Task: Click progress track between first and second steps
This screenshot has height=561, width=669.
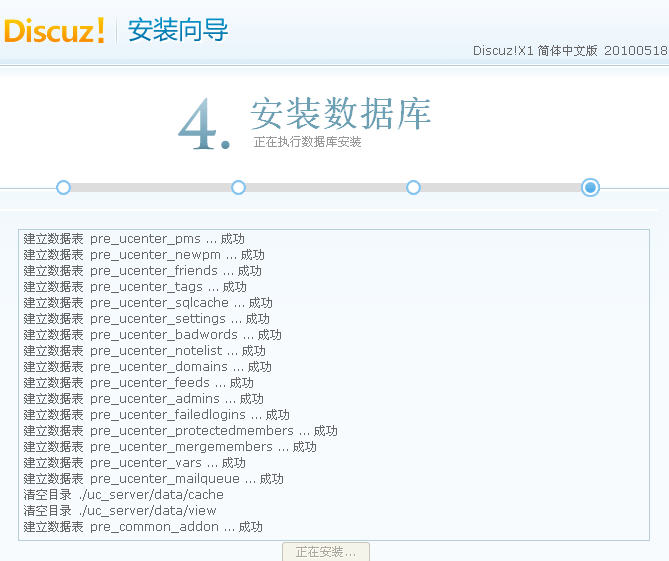Action: [x=150, y=187]
